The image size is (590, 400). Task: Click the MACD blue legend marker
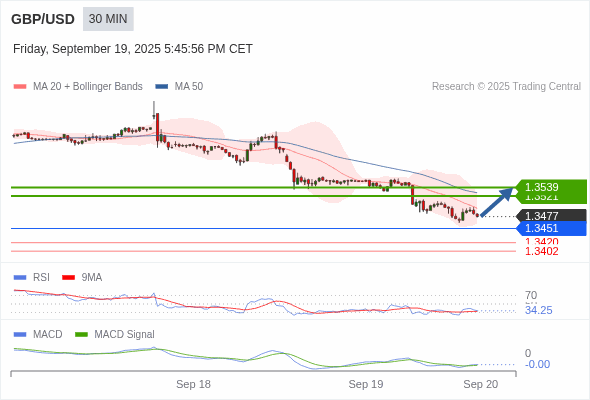click(x=20, y=334)
